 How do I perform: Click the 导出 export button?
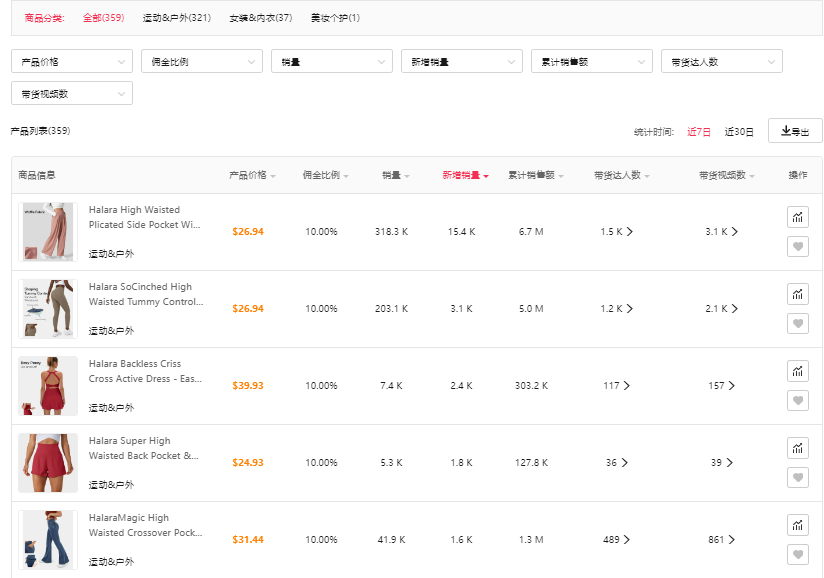pos(795,131)
